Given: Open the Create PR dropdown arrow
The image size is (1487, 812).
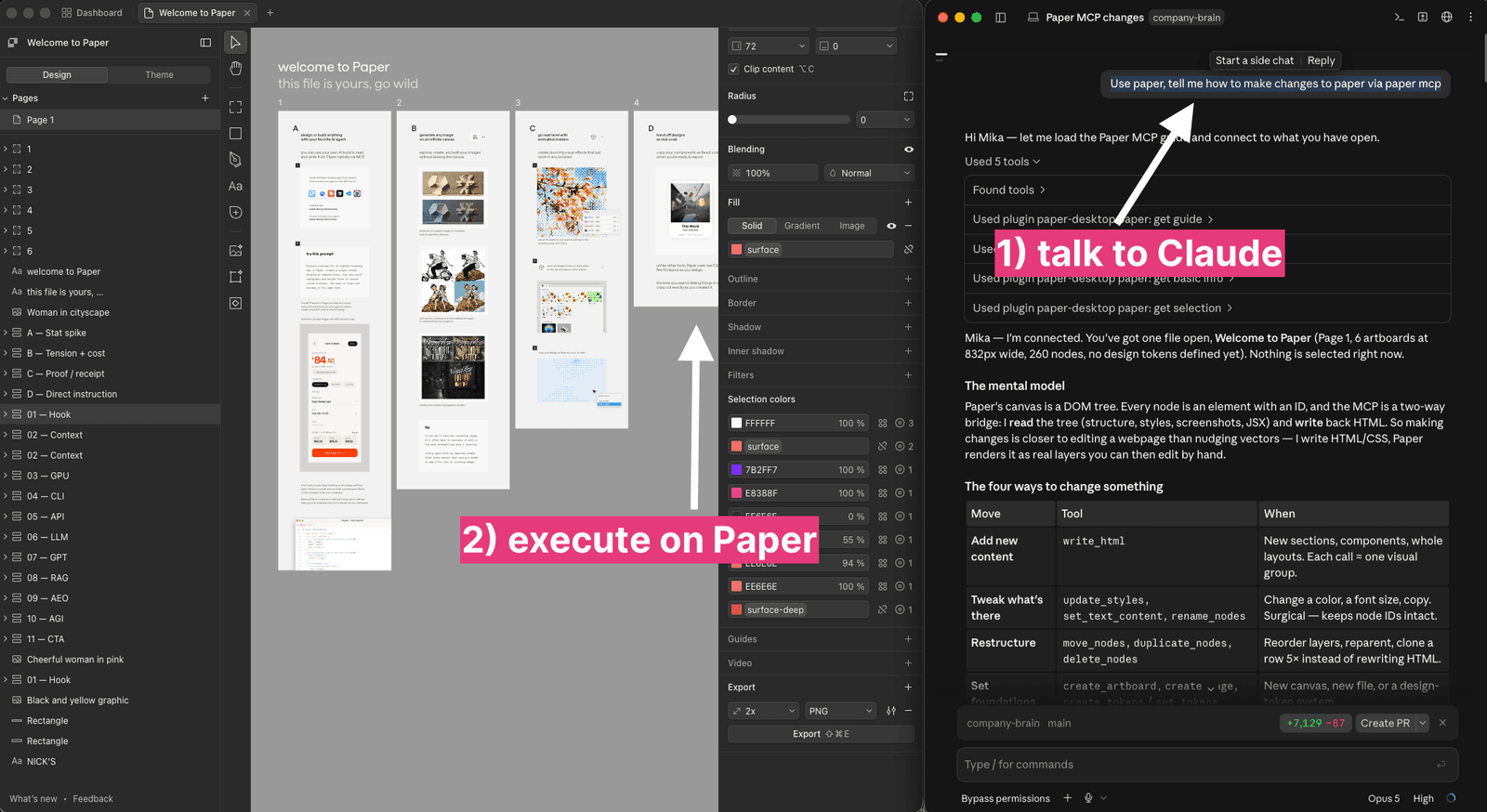Looking at the screenshot, I should (1422, 723).
